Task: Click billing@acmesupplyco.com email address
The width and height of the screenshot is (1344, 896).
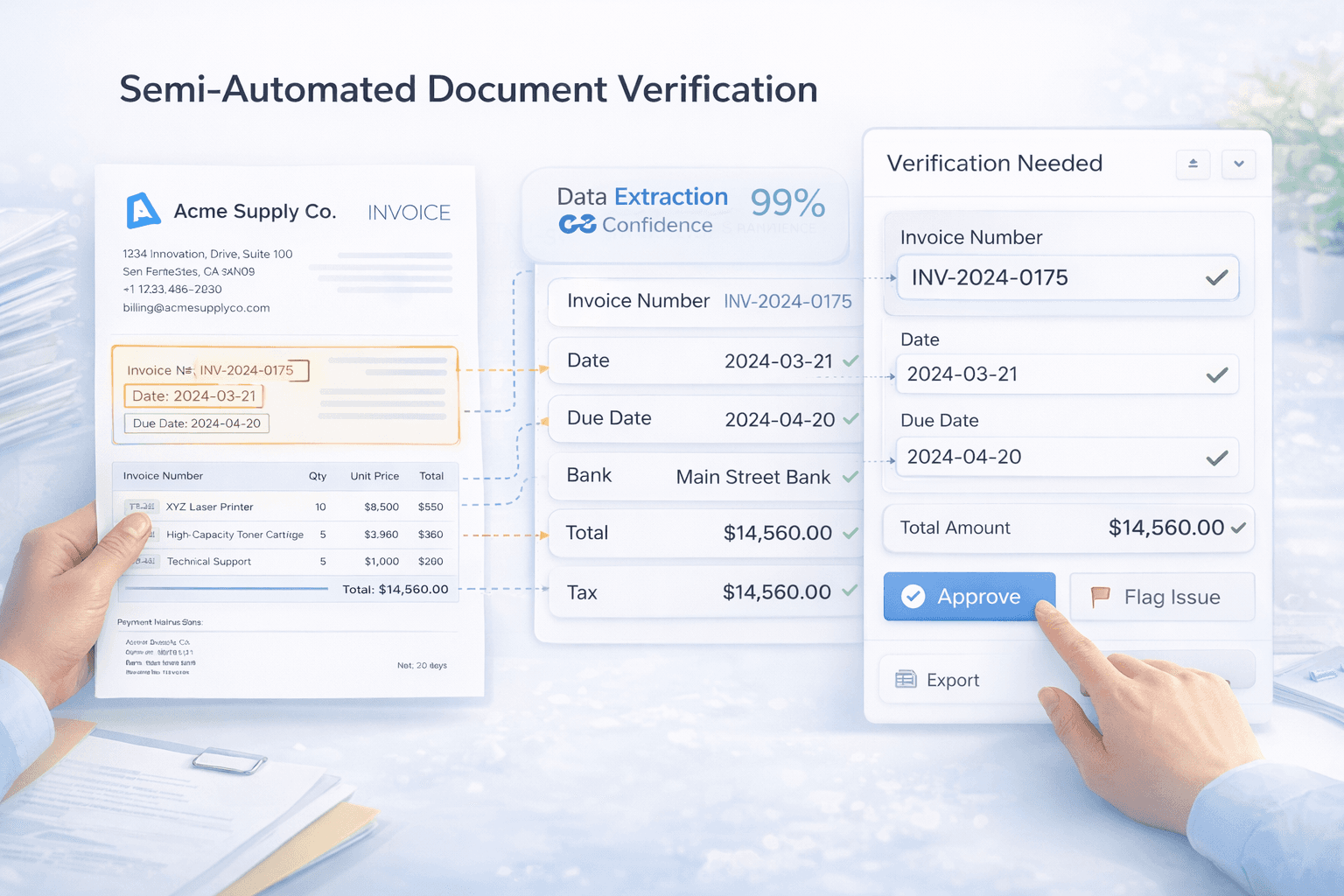Action: coord(196,308)
